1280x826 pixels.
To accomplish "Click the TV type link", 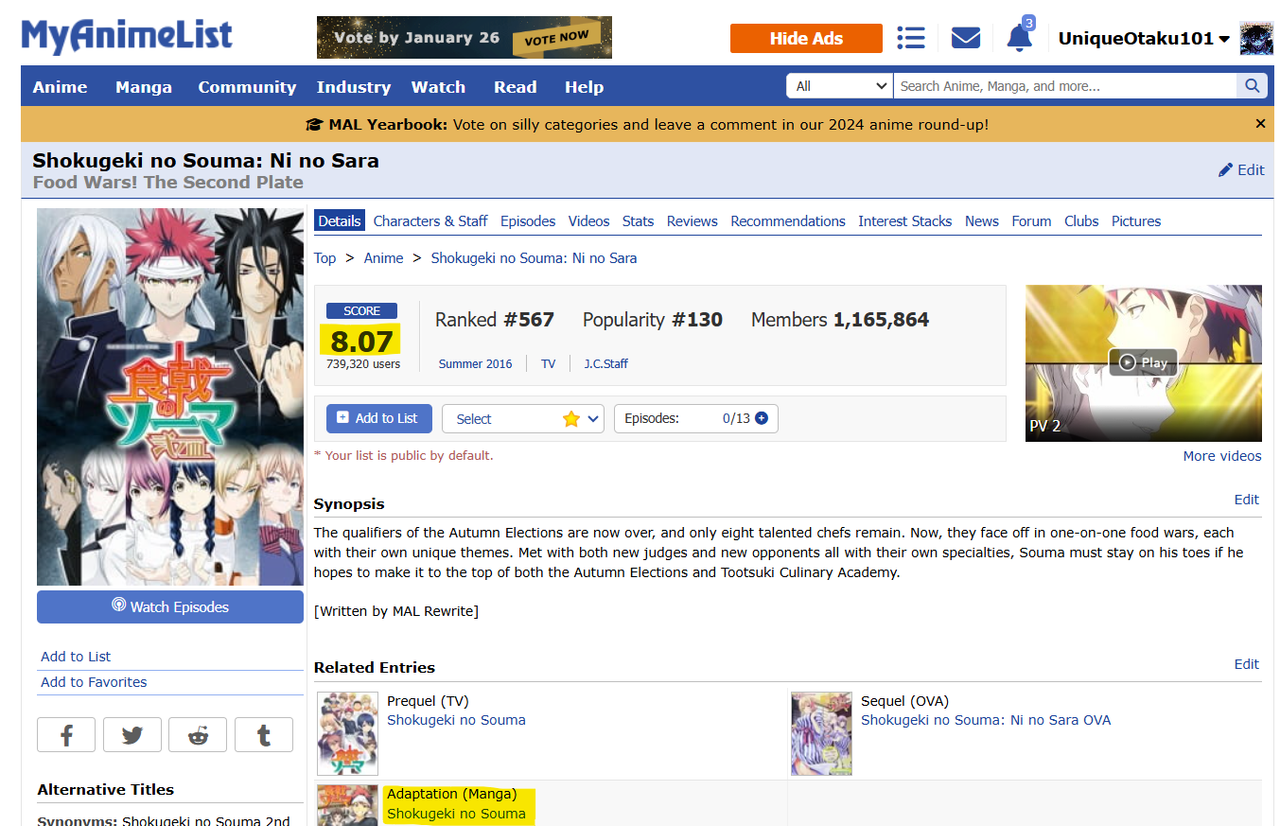I will coord(548,364).
